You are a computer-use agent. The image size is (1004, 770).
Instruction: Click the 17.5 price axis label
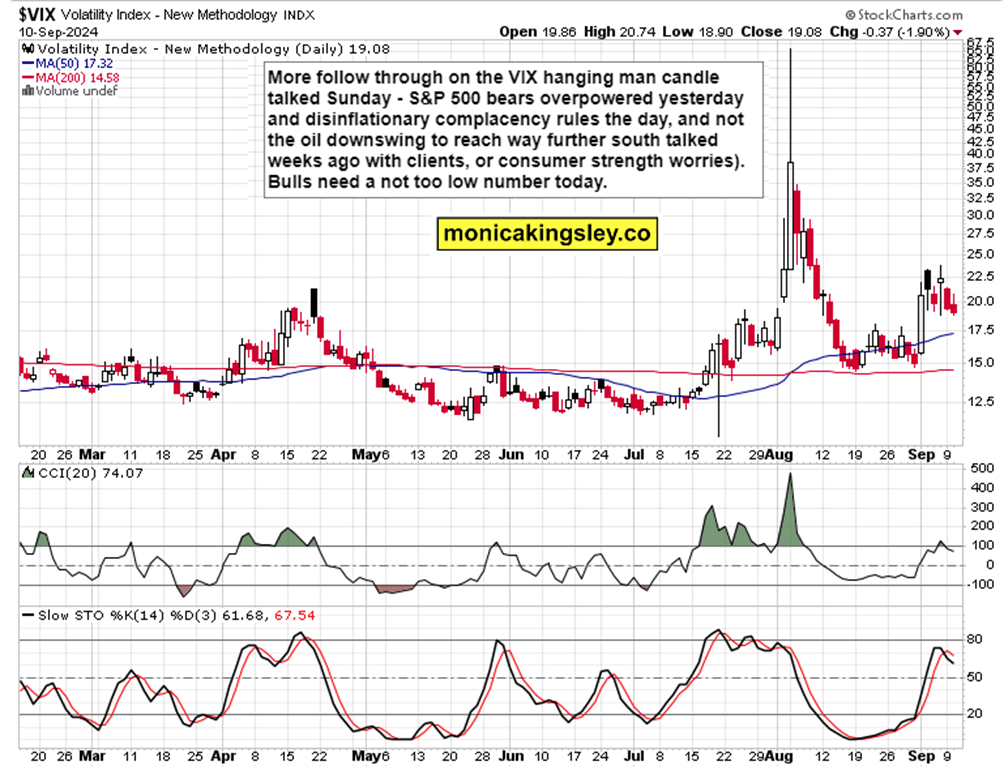(x=980, y=330)
